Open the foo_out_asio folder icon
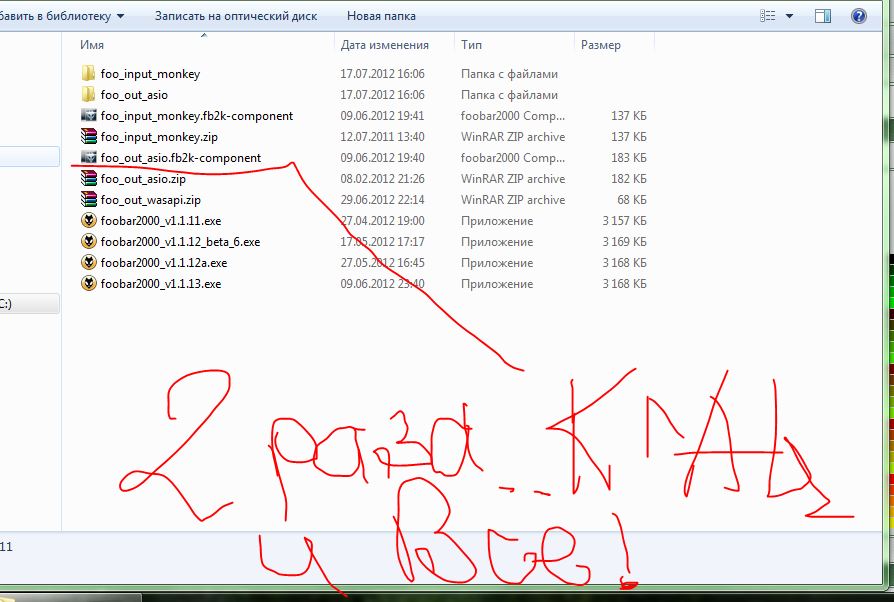The image size is (894, 602). 88,95
